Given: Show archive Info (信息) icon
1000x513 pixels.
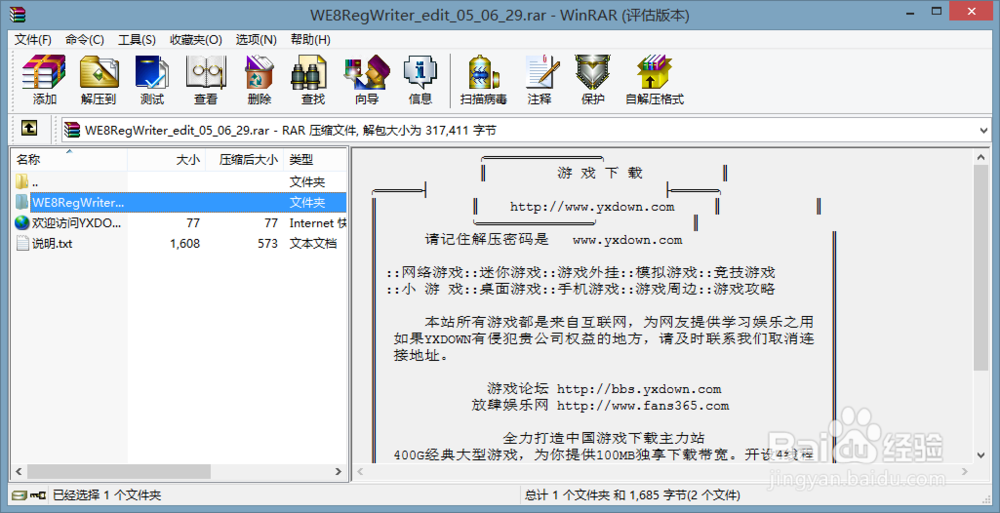Looking at the screenshot, I should click(420, 80).
